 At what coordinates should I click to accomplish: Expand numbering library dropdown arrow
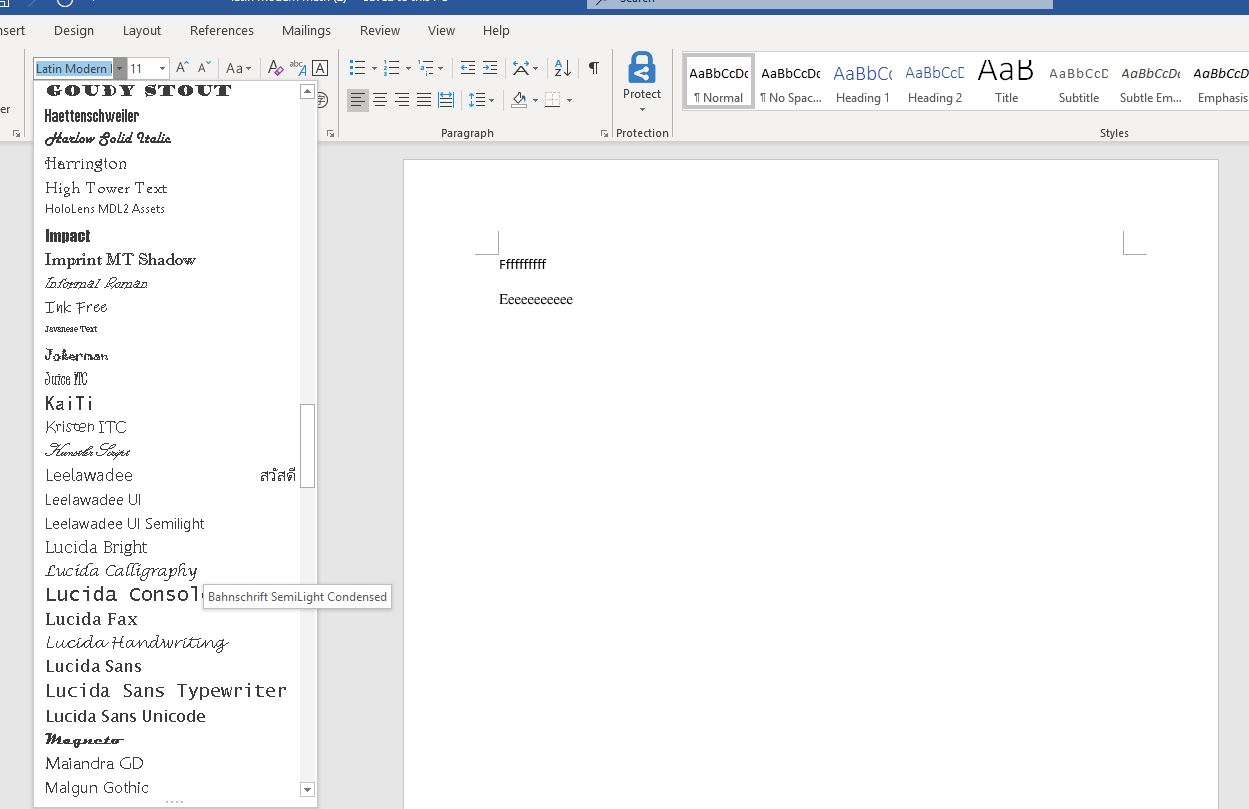point(408,69)
